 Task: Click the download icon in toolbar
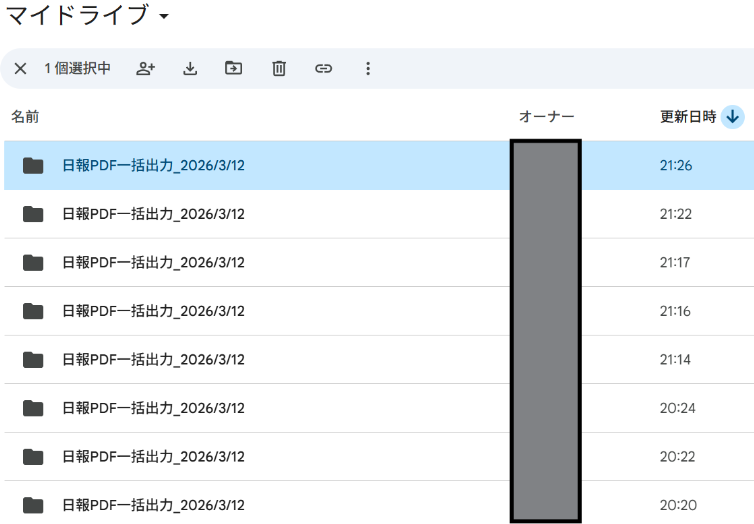click(190, 69)
